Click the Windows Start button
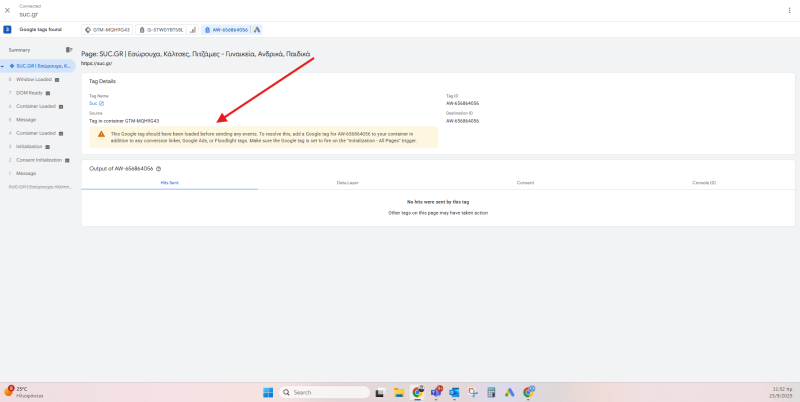800x402 pixels. pos(268,392)
